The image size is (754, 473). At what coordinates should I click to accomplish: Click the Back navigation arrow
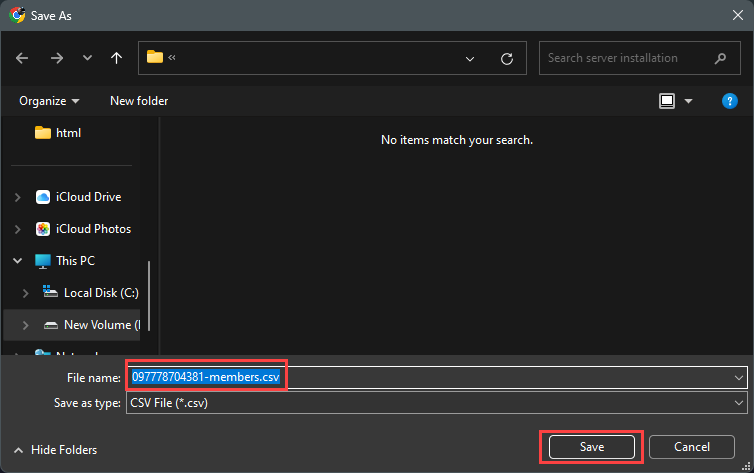(23, 58)
